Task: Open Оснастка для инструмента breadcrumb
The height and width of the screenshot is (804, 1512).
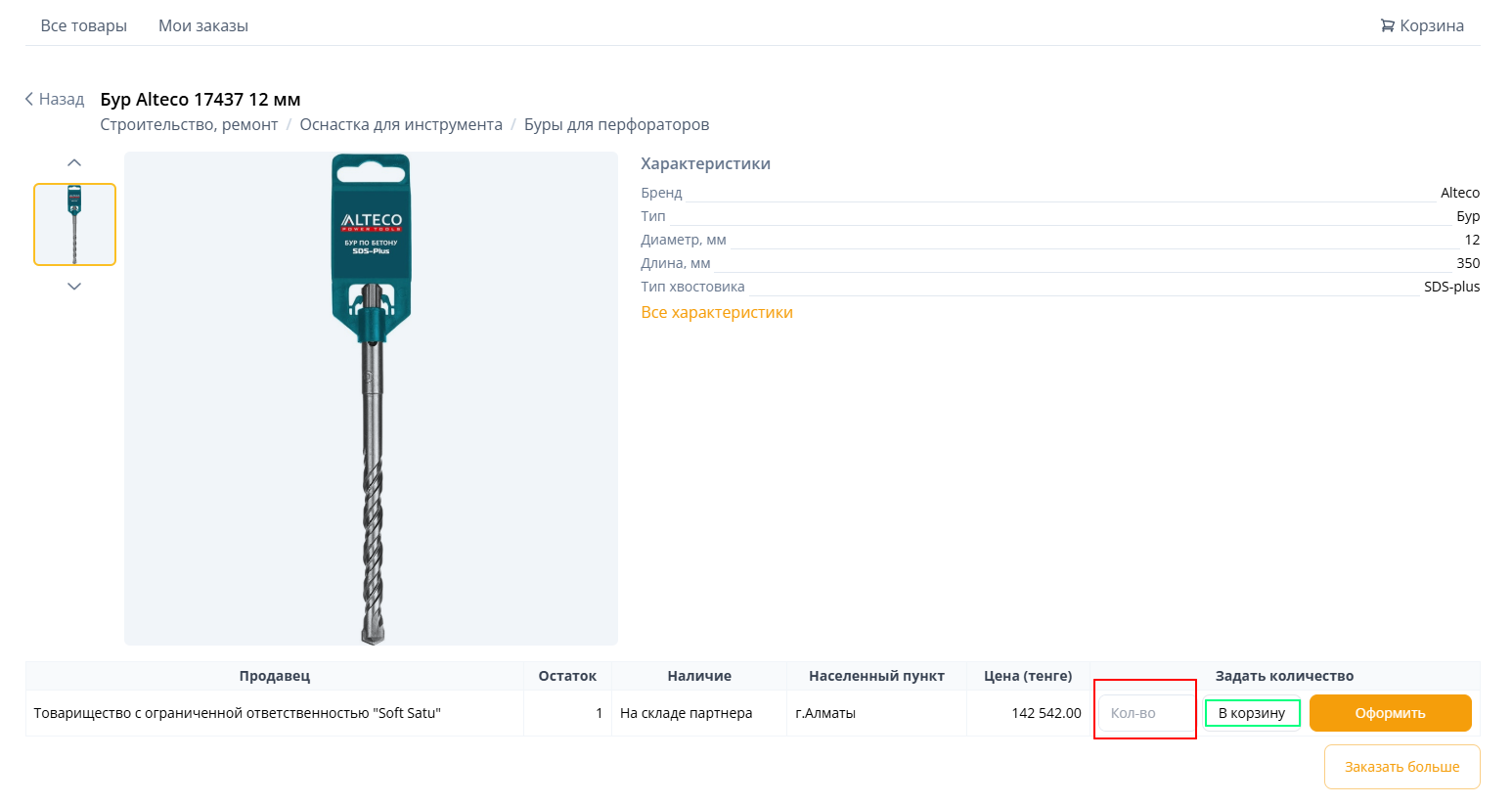Action: tap(401, 124)
